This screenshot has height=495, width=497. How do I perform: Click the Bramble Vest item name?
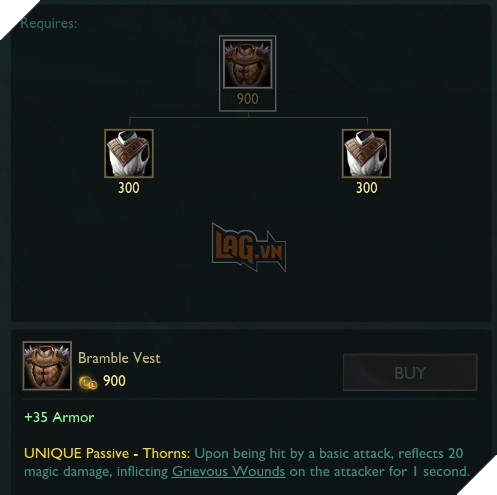pyautogui.click(x=119, y=358)
